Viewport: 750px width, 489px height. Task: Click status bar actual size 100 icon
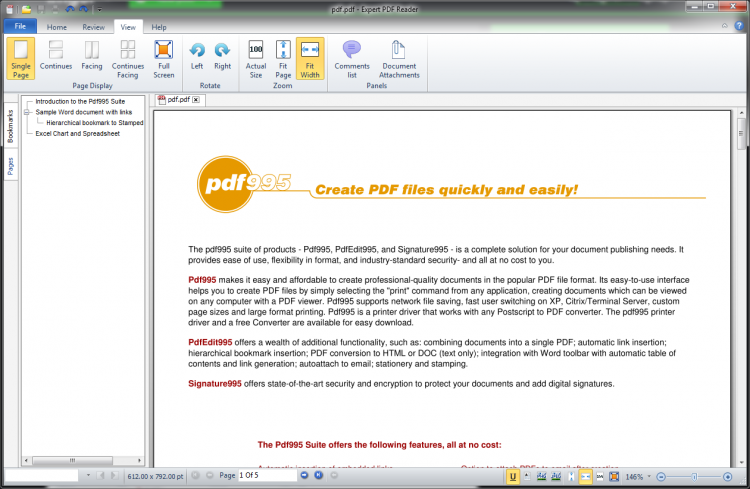click(600, 477)
